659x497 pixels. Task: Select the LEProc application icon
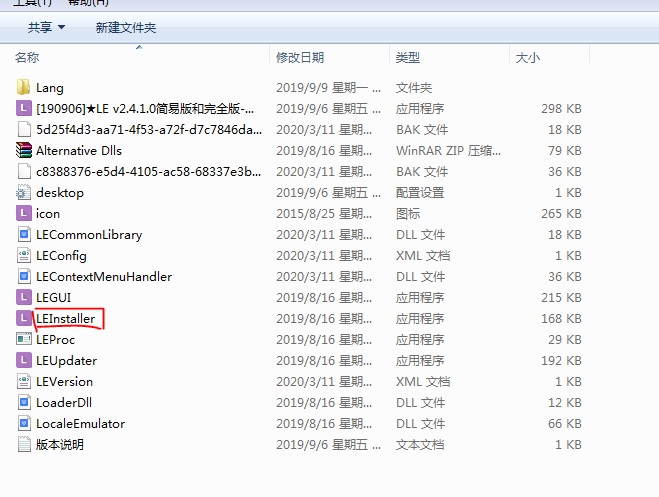24,339
